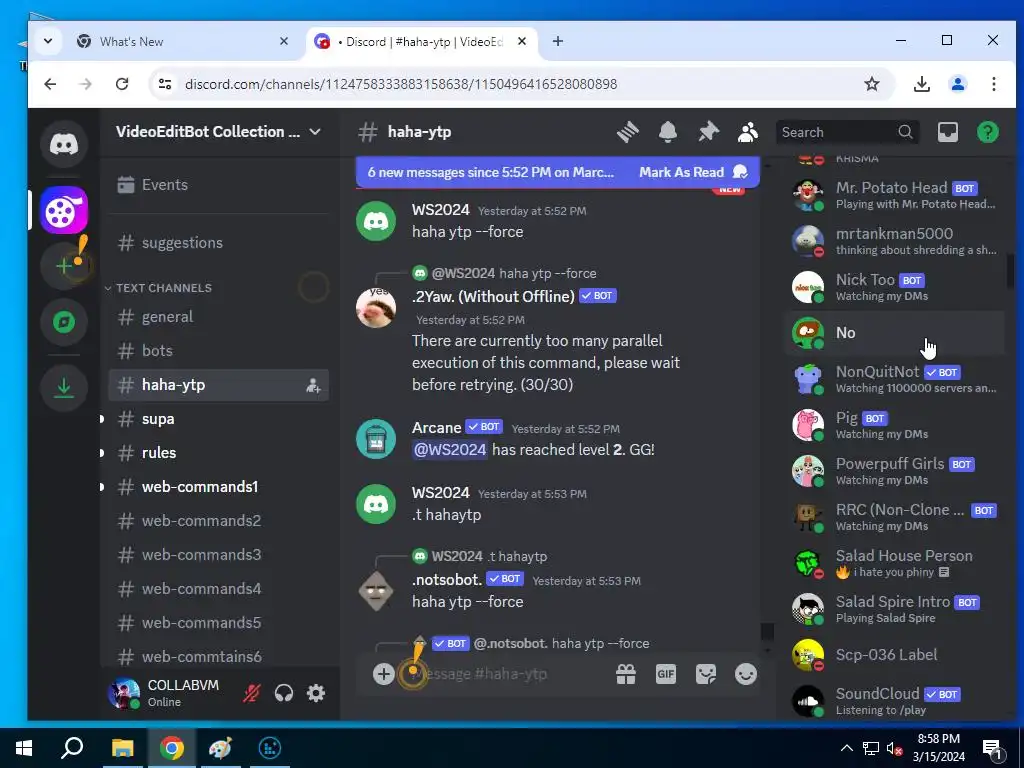Open Powerpuff Girls bot member entry
The image size is (1024, 768).
tap(895, 471)
